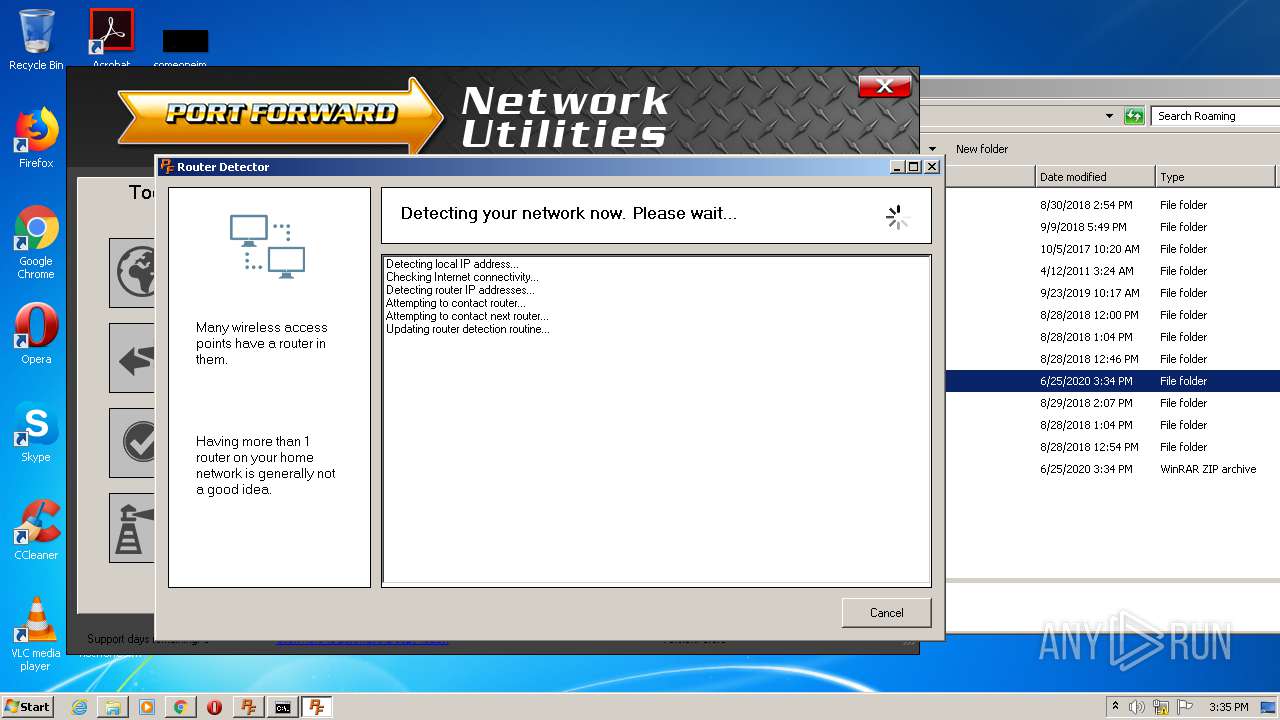The height and width of the screenshot is (720, 1280).
Task: Click the lighthouse tool icon
Action: (x=133, y=528)
